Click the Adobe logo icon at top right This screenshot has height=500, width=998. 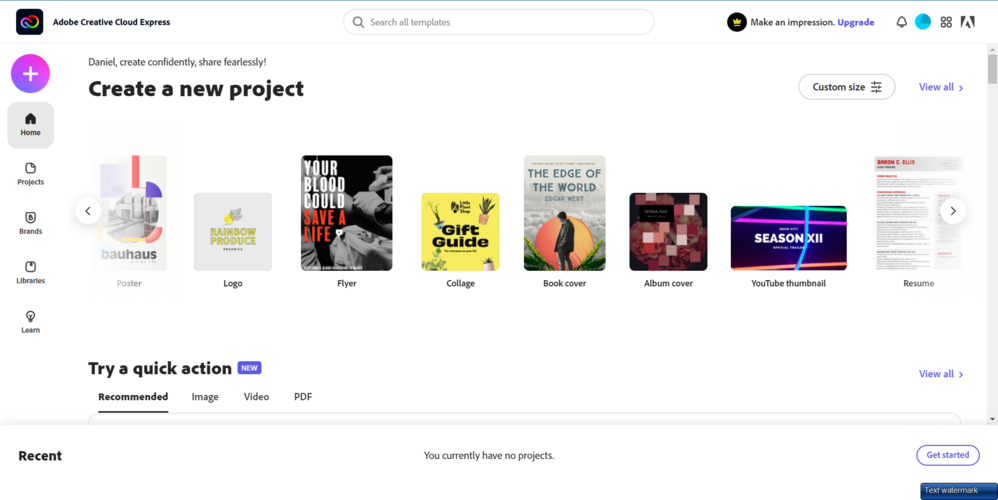967,22
